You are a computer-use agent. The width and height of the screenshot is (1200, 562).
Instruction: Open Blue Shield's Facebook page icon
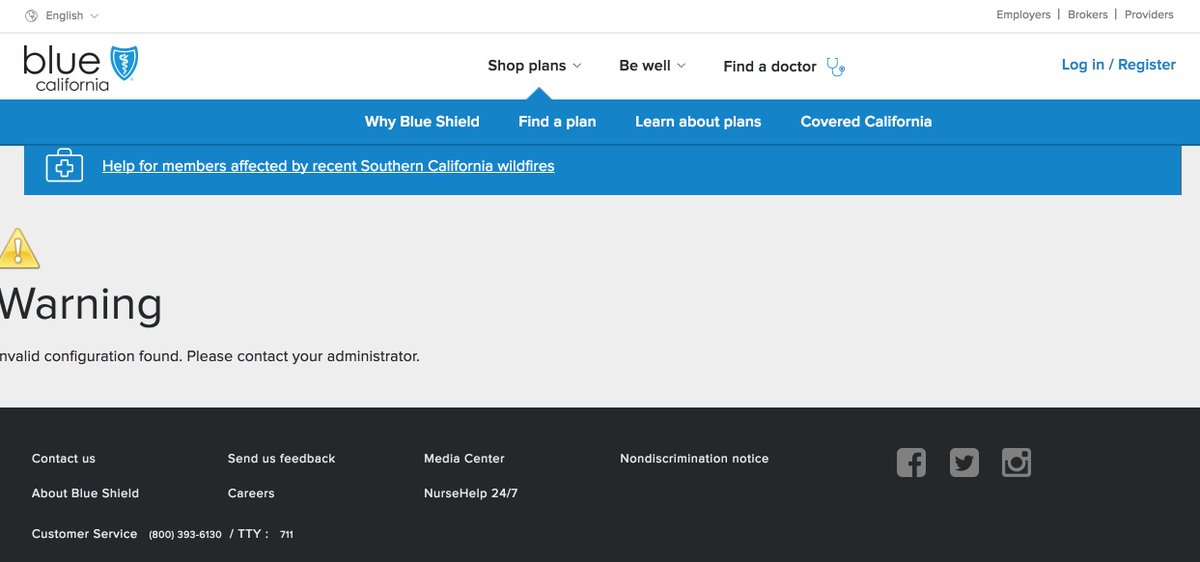click(911, 462)
